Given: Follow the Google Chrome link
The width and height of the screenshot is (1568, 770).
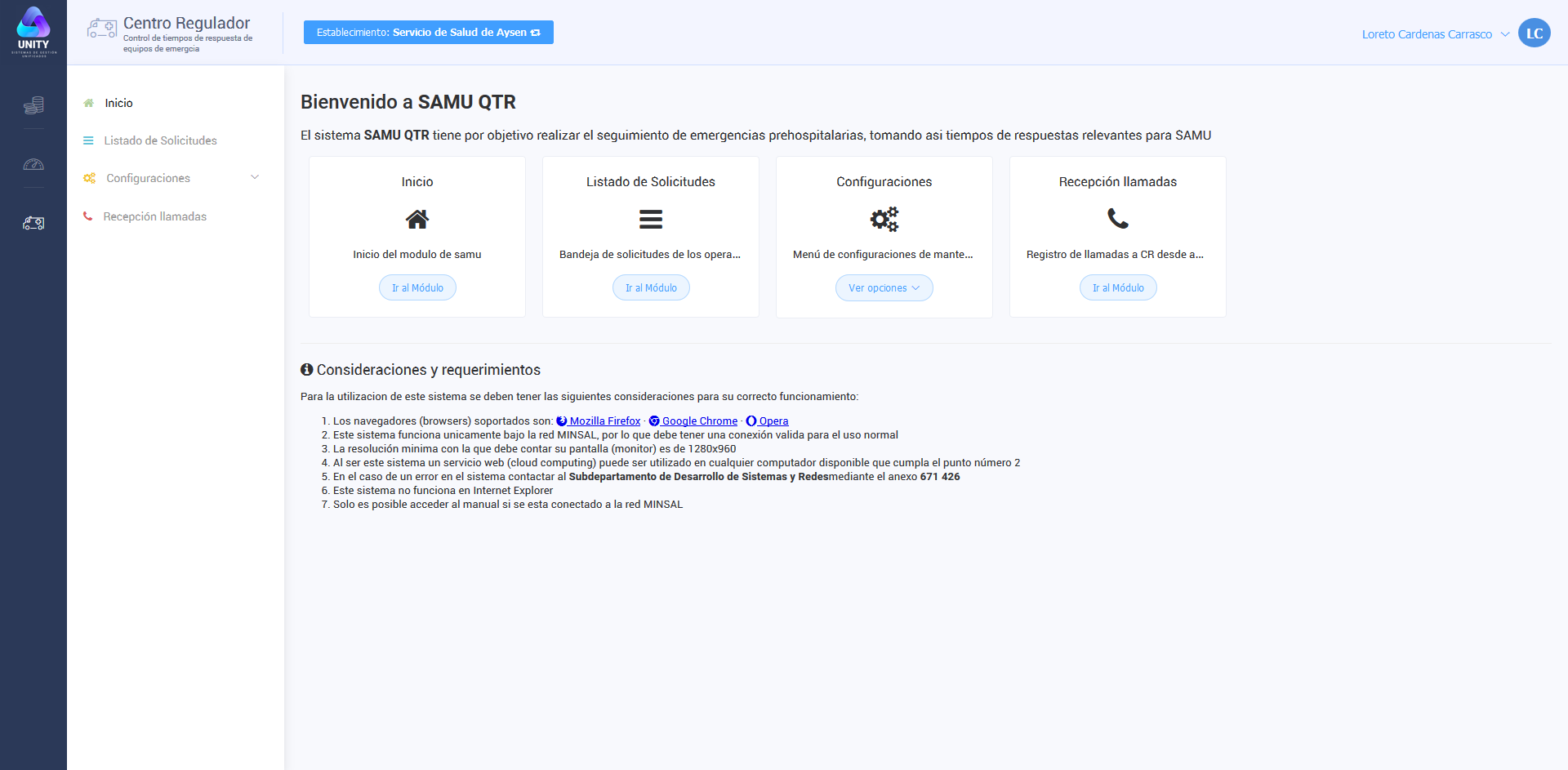Looking at the screenshot, I should (x=699, y=421).
